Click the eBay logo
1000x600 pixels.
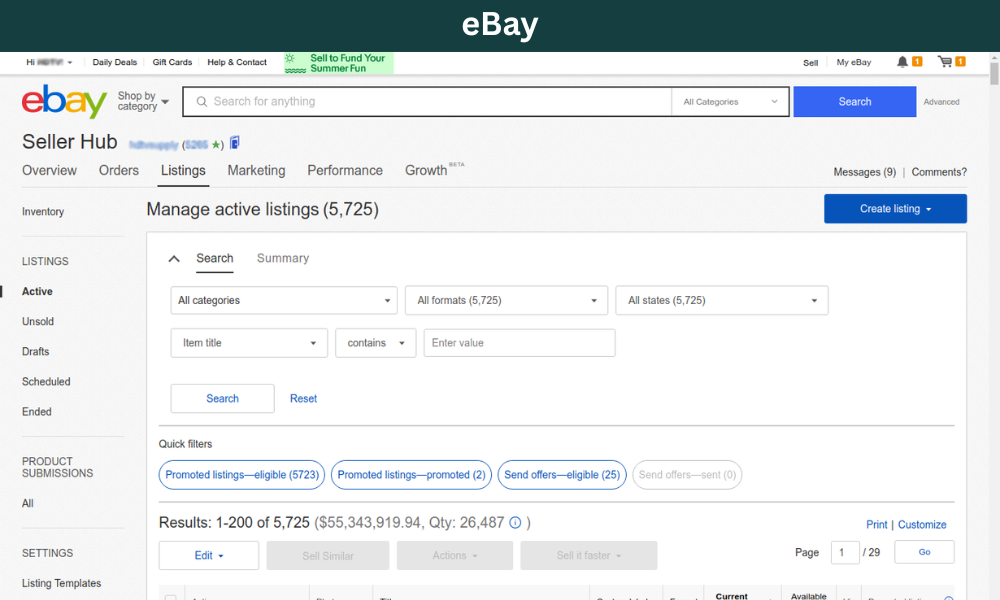click(64, 102)
